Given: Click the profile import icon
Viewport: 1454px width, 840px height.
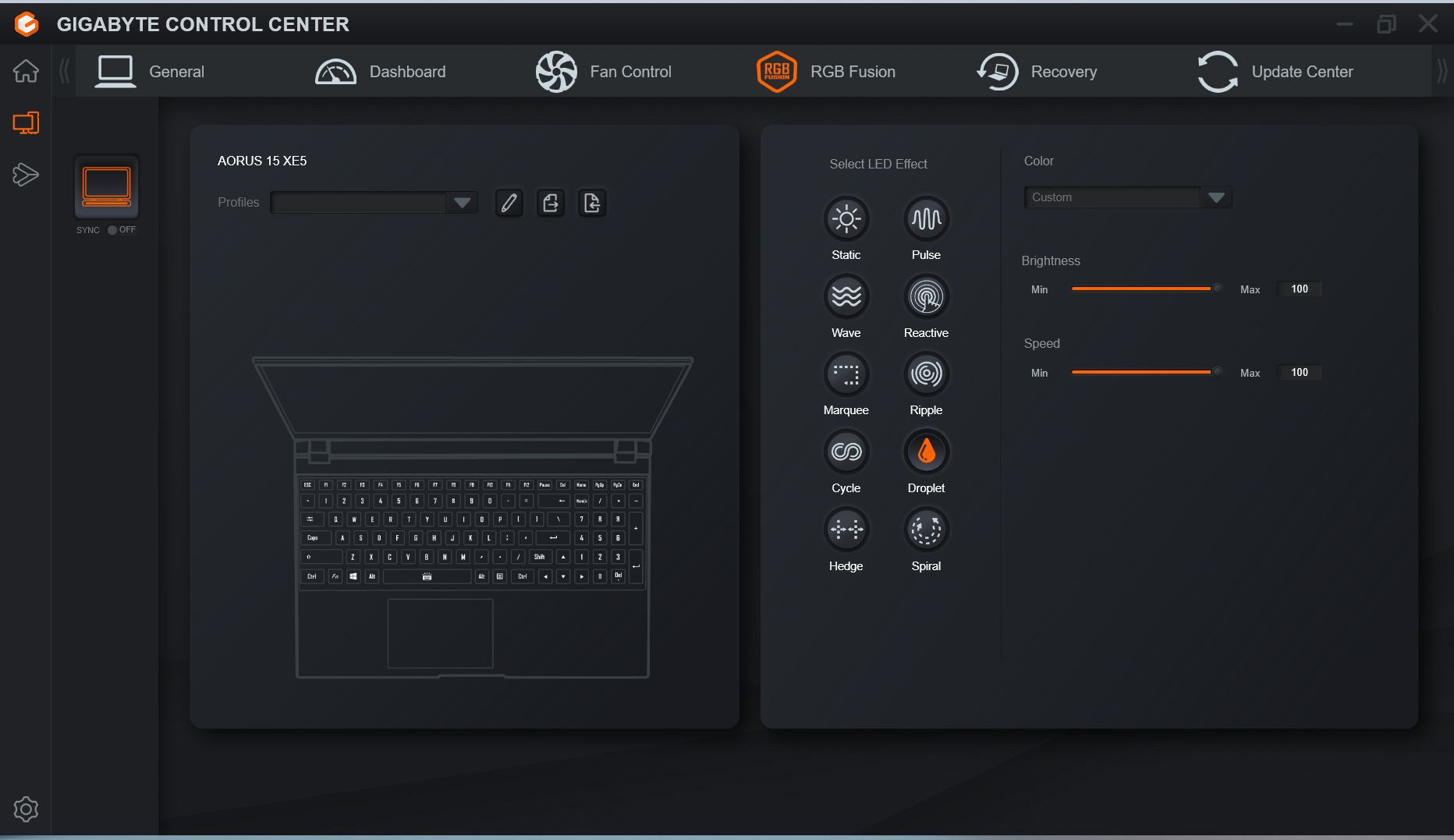Looking at the screenshot, I should point(592,203).
